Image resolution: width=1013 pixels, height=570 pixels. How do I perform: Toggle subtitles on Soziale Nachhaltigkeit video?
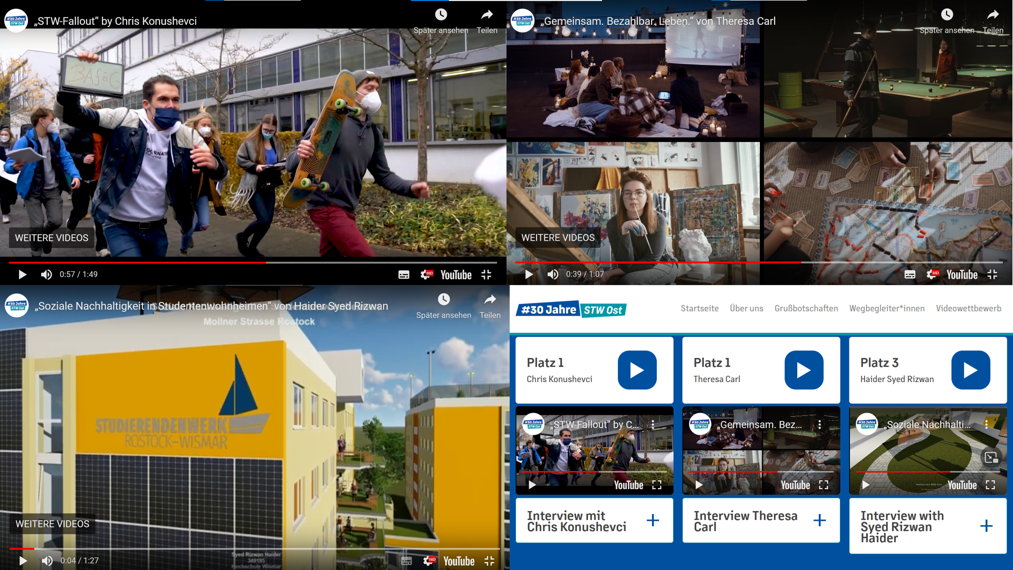[x=406, y=560]
